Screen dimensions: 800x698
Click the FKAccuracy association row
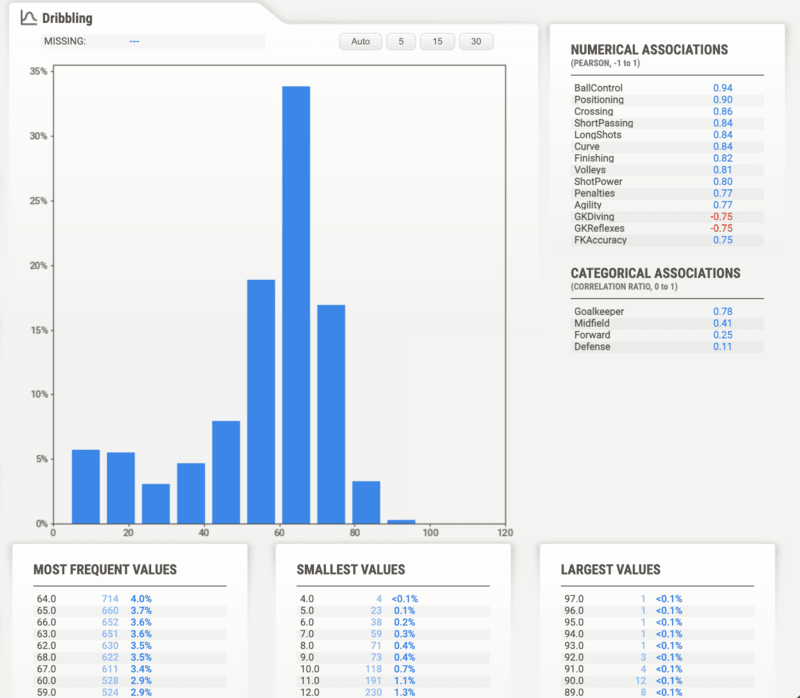[x=666, y=240]
